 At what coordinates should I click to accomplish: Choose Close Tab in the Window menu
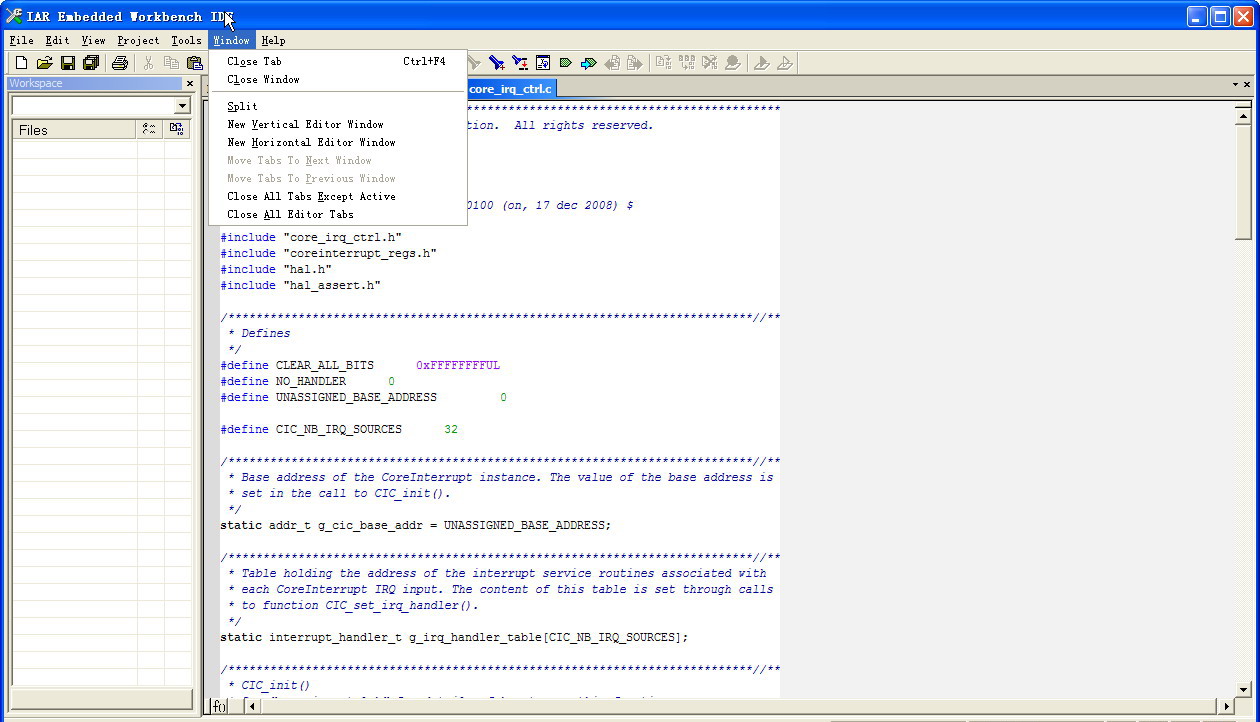click(x=338, y=61)
